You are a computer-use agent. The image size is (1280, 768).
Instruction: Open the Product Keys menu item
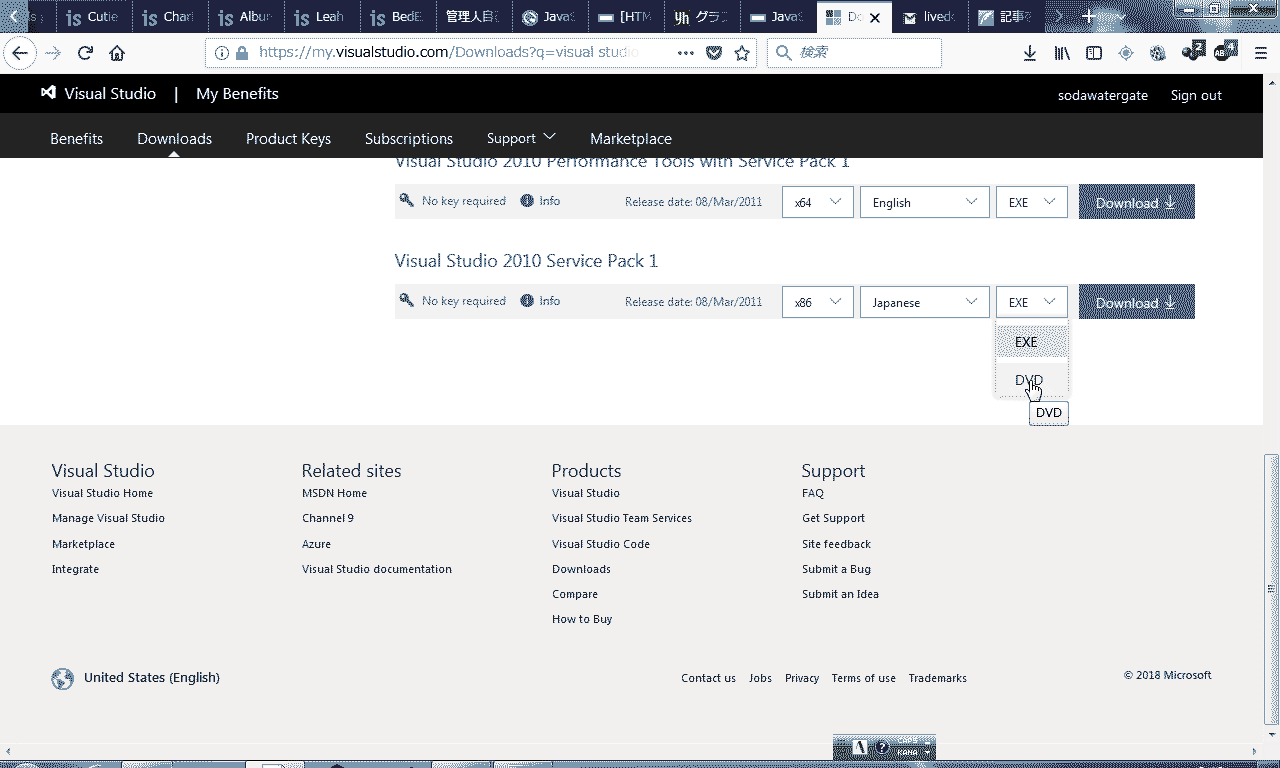point(288,138)
